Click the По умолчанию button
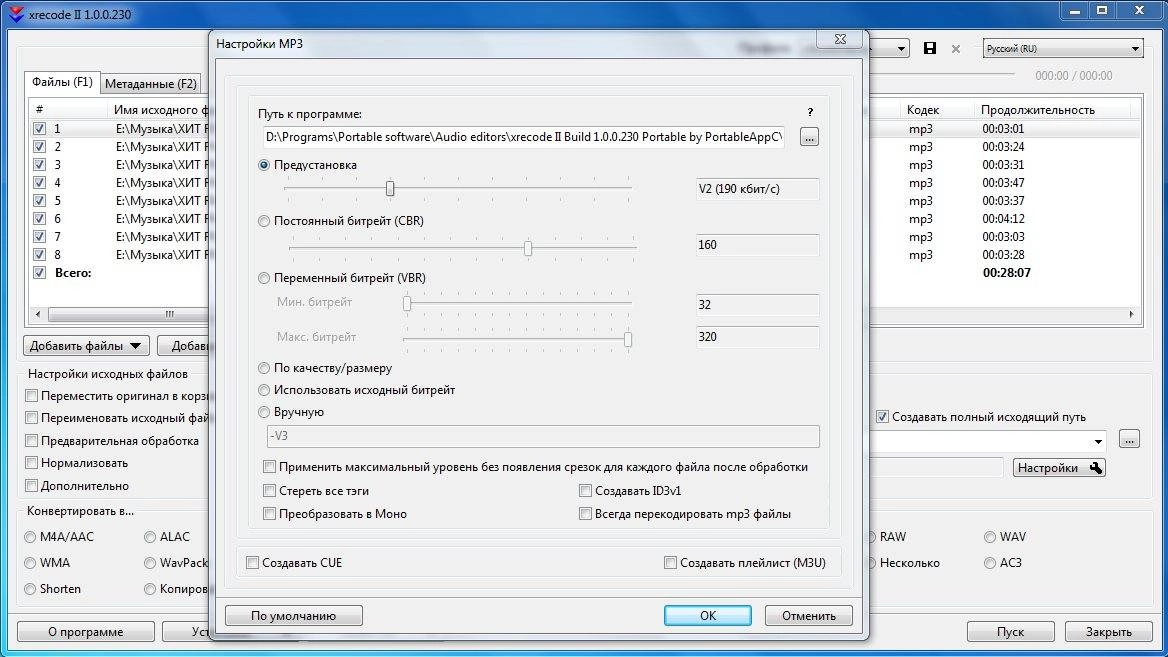The image size is (1168, 657). point(293,616)
